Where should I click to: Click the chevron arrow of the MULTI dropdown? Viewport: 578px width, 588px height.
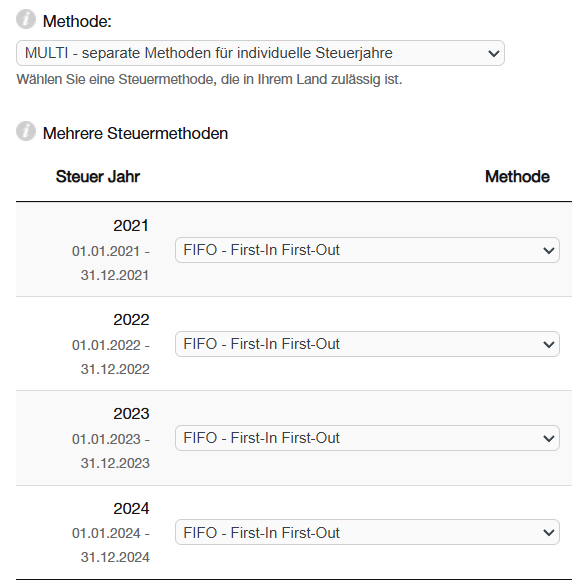(x=494, y=54)
